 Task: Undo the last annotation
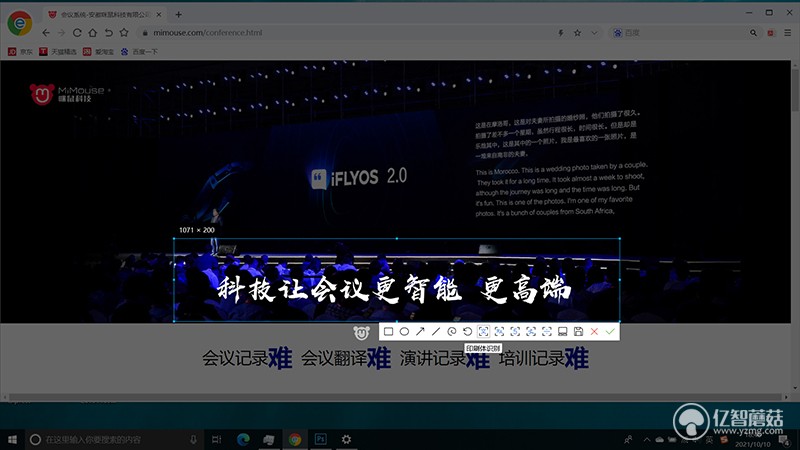click(x=467, y=332)
